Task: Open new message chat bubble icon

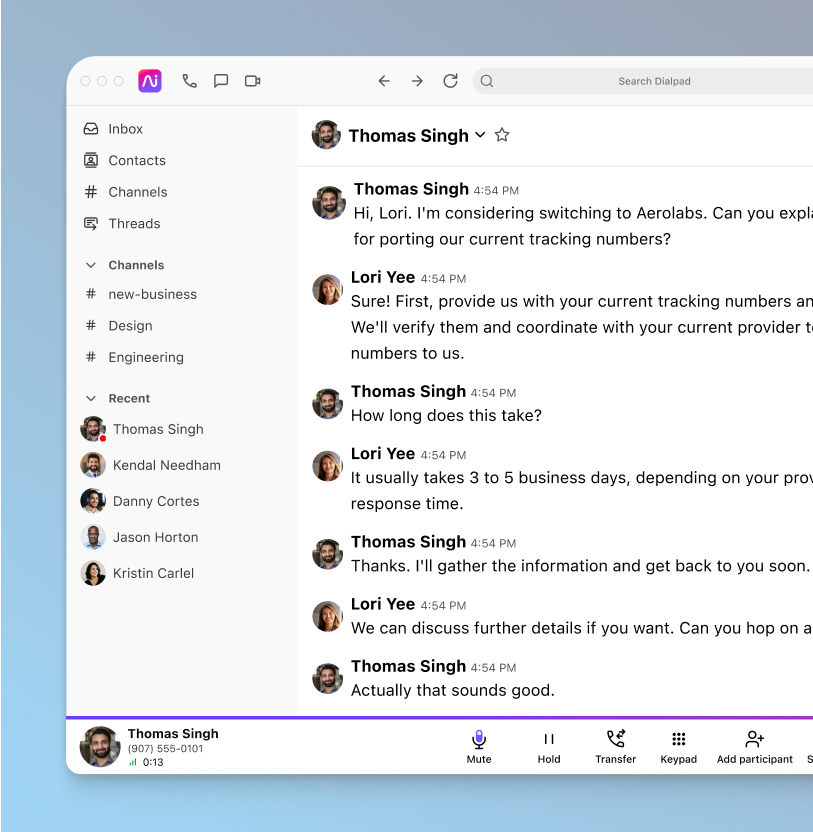Action: [x=221, y=81]
